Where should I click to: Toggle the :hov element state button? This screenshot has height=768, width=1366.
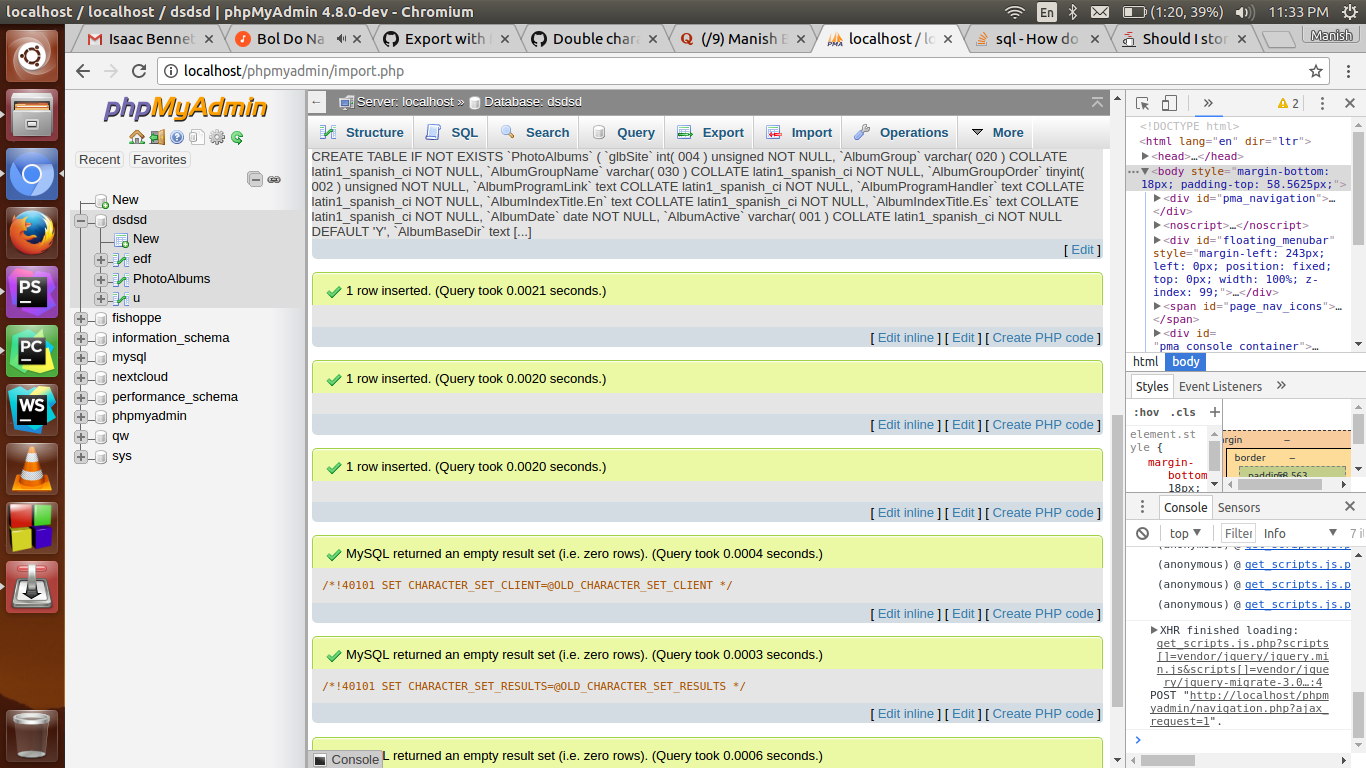tap(1146, 412)
